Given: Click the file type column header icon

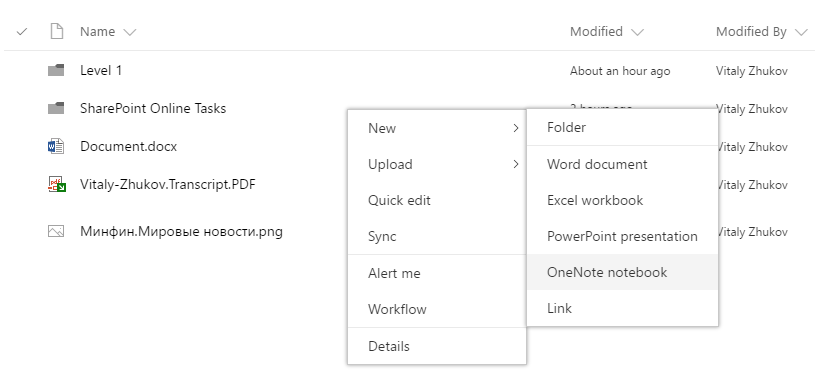Looking at the screenshot, I should [x=56, y=32].
